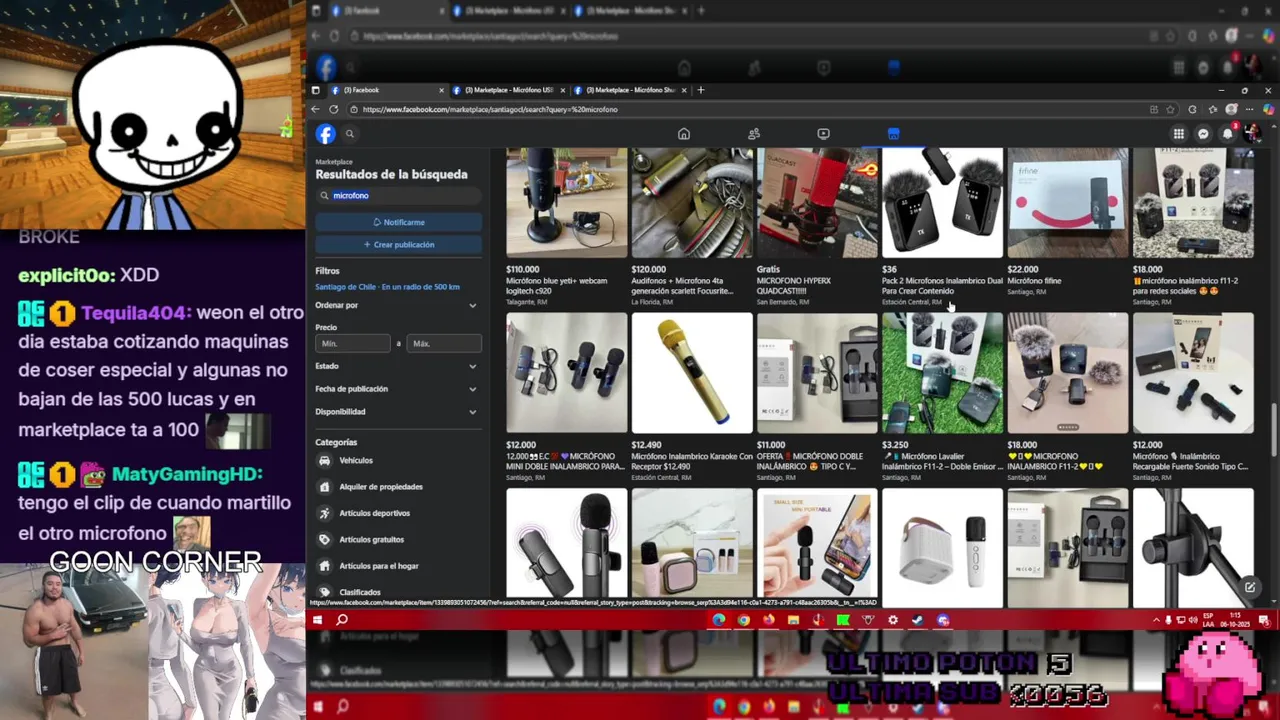This screenshot has height=720, width=1280.
Task: Click the compose edit icon at bottom right
Action: tap(1249, 587)
